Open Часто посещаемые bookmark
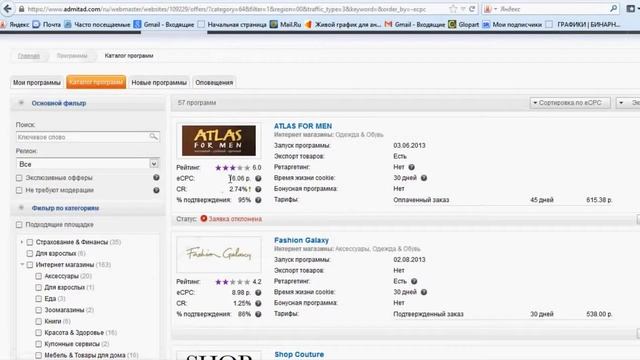Screen dimensions: 640x360 click(97, 24)
